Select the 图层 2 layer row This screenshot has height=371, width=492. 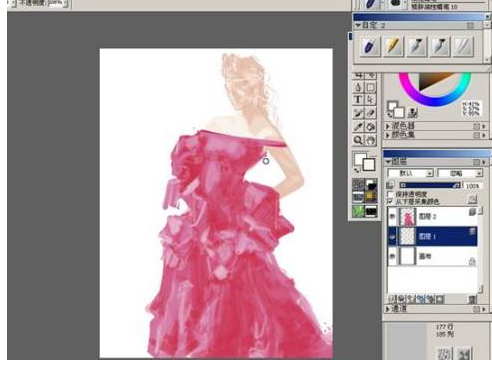(433, 216)
